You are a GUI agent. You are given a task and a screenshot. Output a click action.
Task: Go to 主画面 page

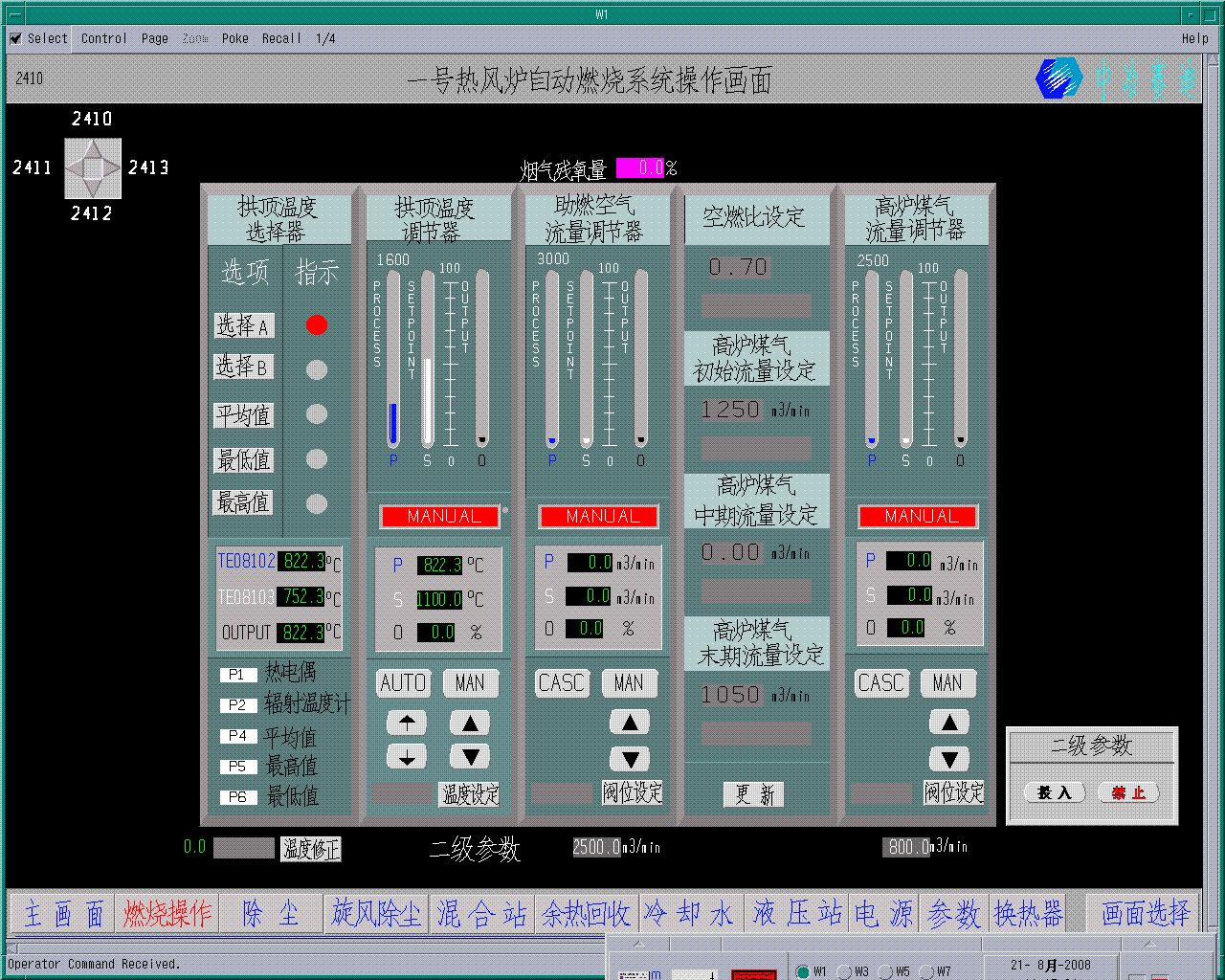point(63,914)
